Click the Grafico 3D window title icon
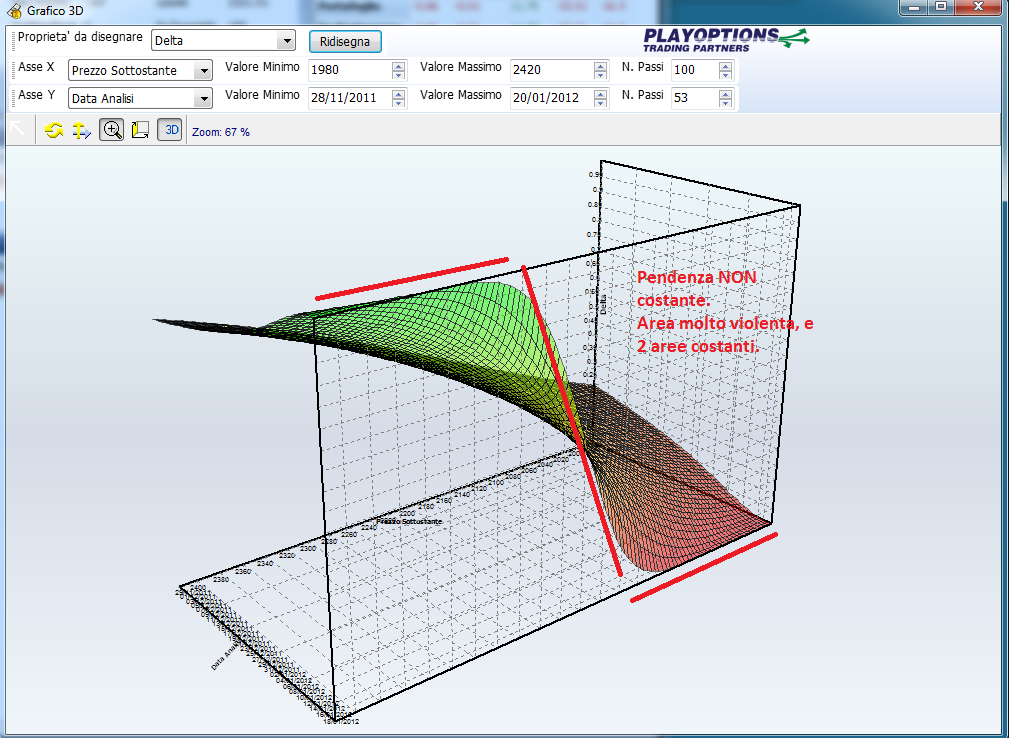Screen dimensions: 1009x738 click(x=14, y=10)
